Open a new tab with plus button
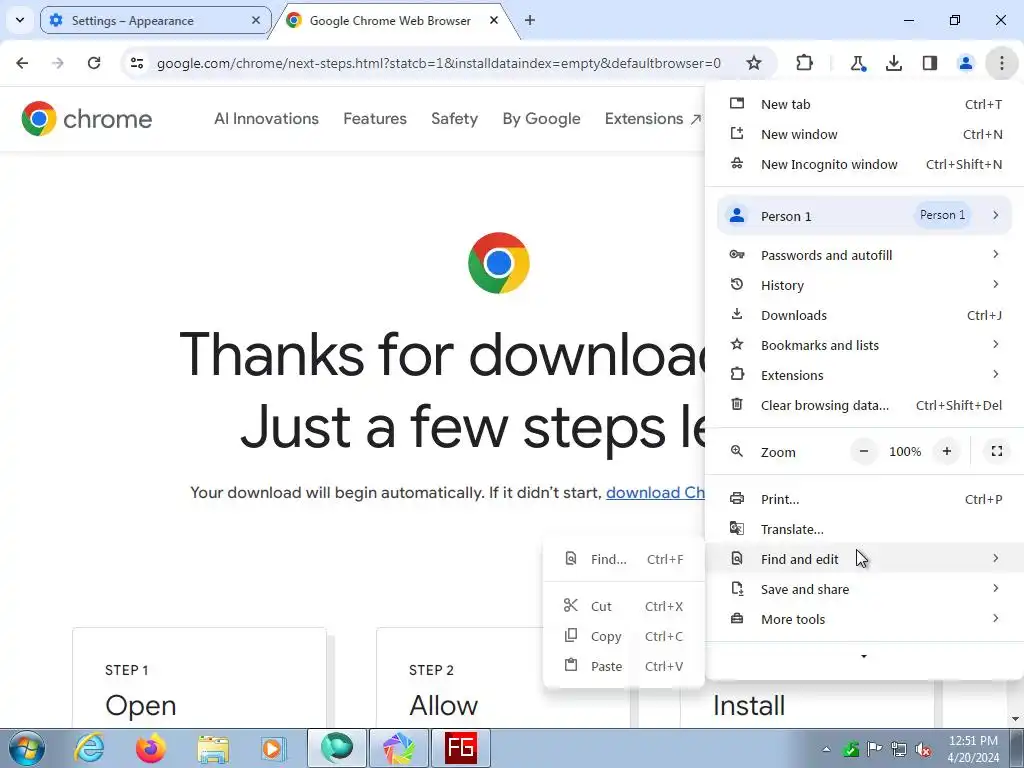The image size is (1024, 768). click(530, 20)
